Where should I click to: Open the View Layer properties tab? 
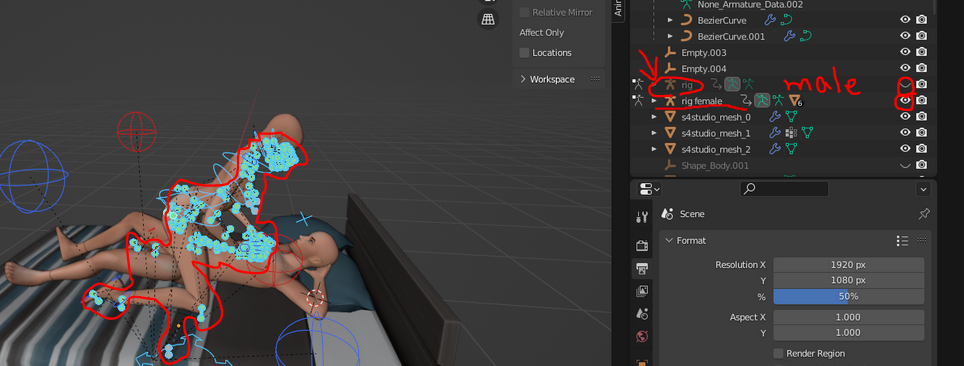642,290
